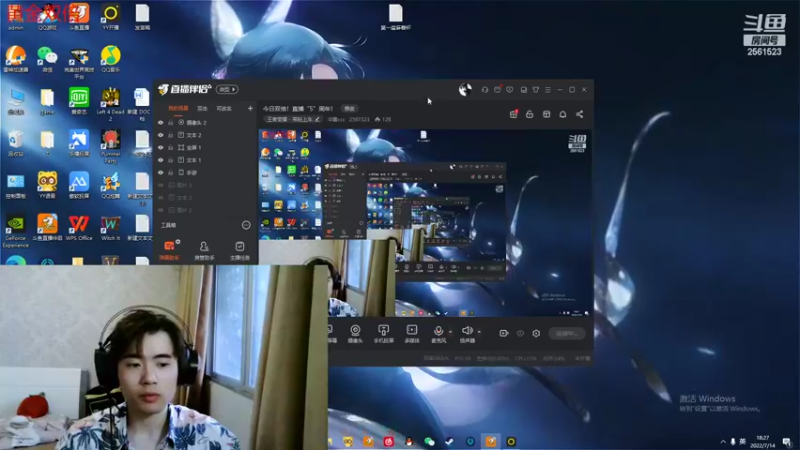The image size is (800, 450).
Task: Expand the speaker options arrow
Action: tap(479, 332)
